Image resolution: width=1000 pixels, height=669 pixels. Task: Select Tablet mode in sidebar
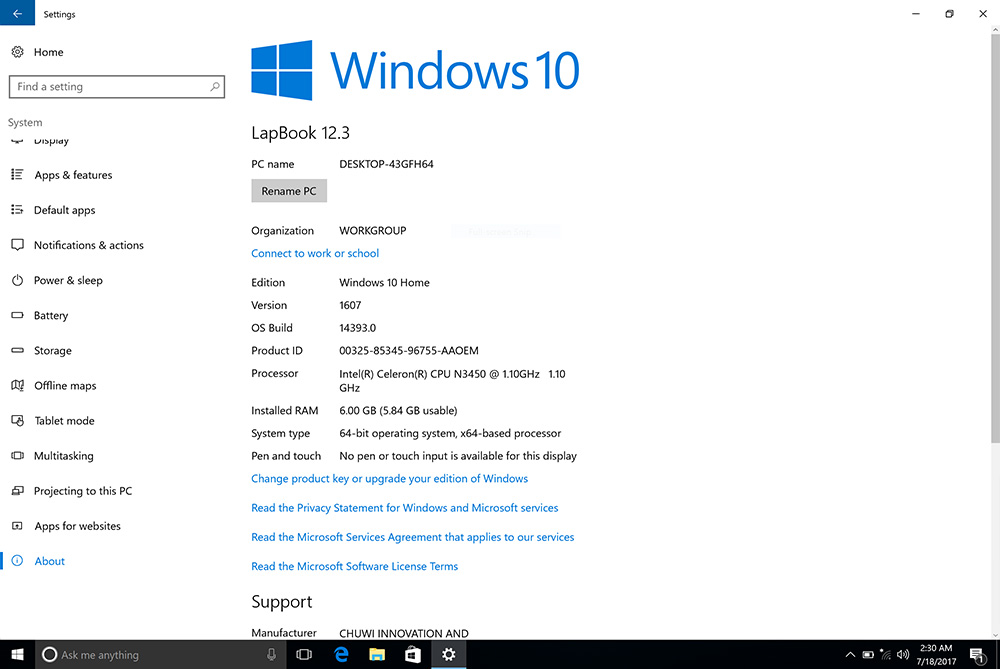click(x=64, y=420)
